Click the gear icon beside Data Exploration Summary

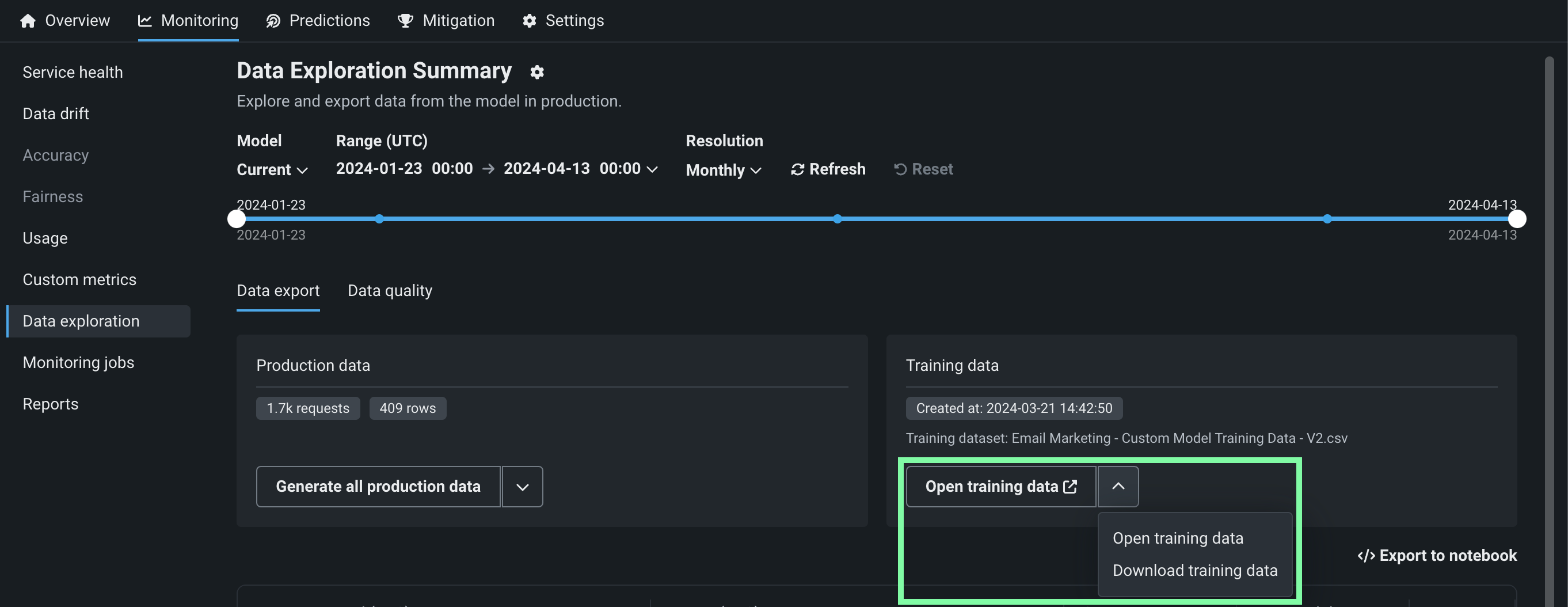tap(536, 72)
